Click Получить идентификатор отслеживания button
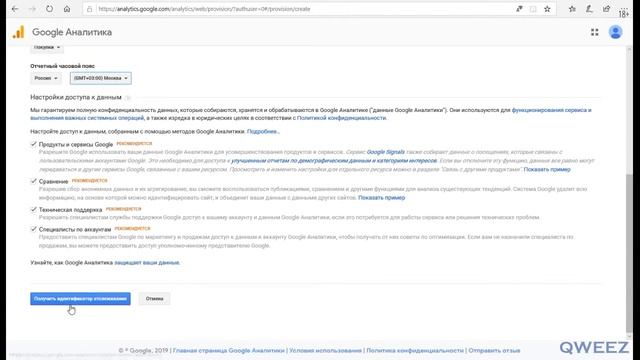The width and height of the screenshot is (640, 360). pyautogui.click(x=80, y=299)
